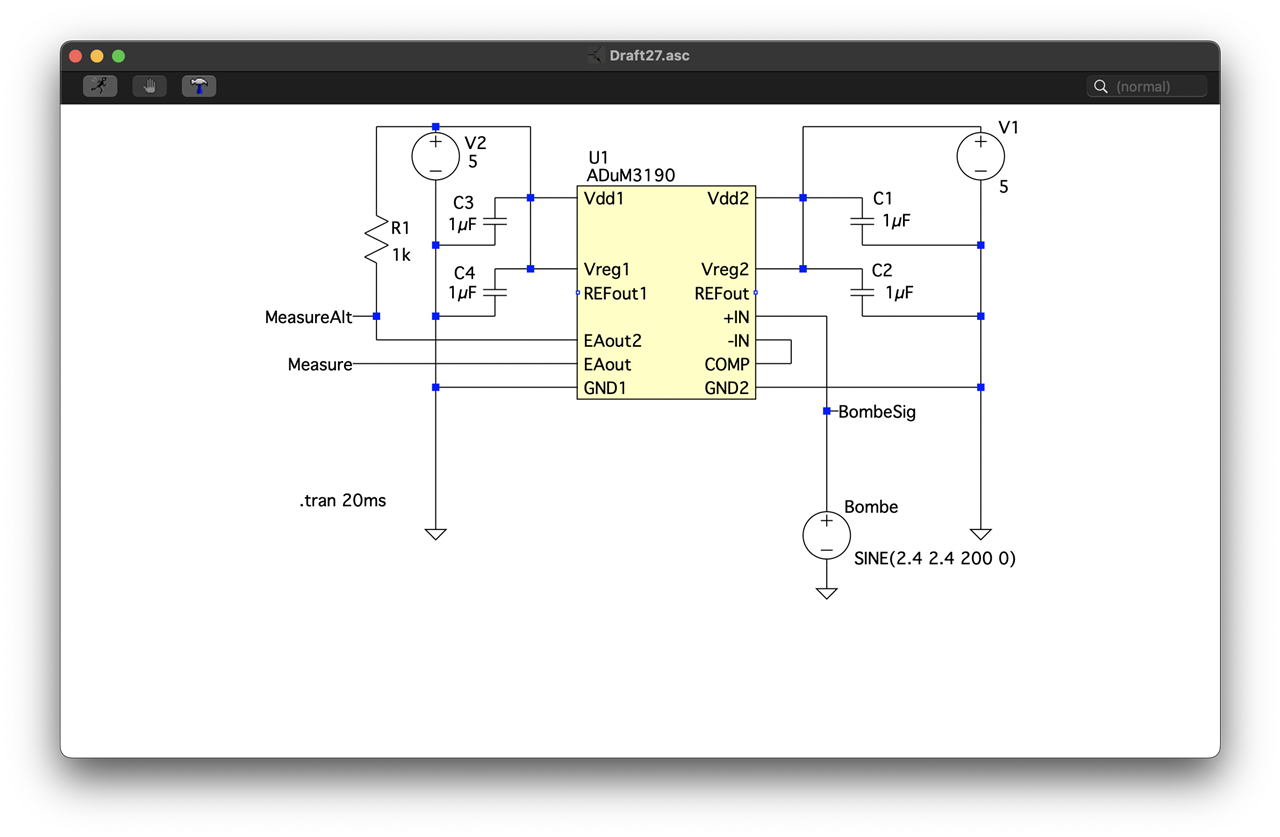Click the .tran 20ms directive
This screenshot has height=837, width=1280.
click(342, 501)
